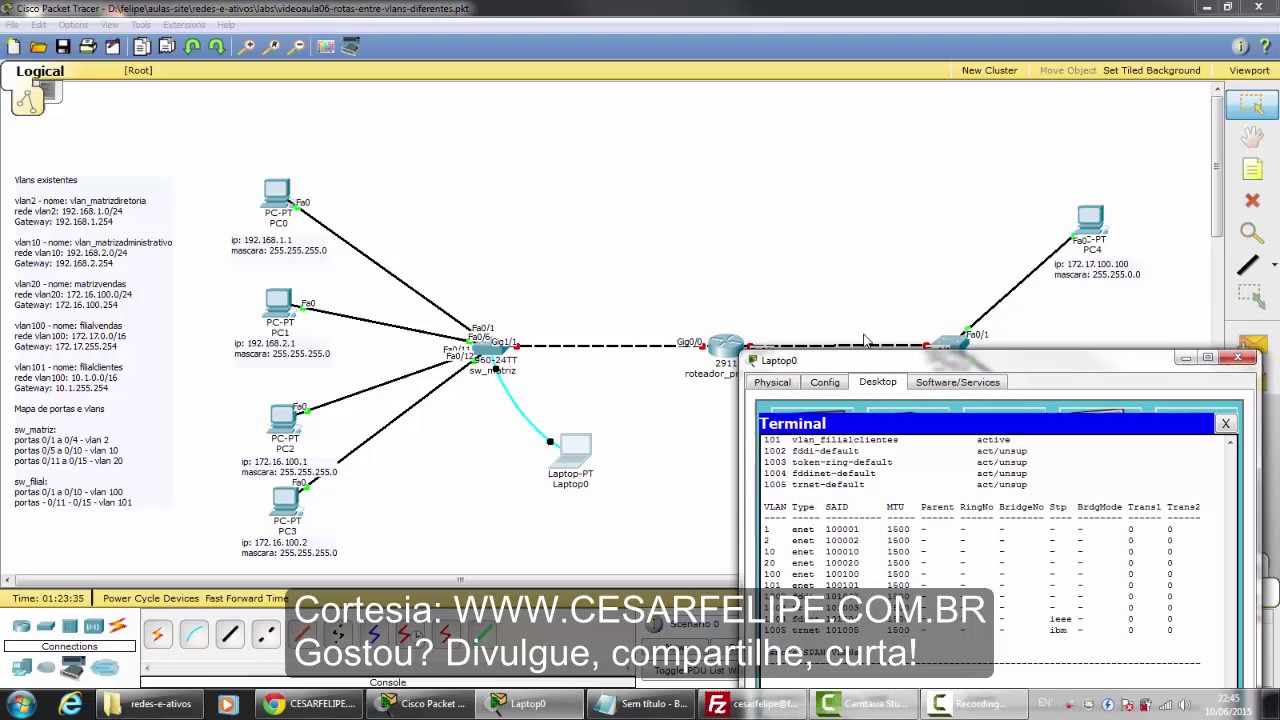Zoom out of the workspace
Screen dimensions: 1280x720
[296, 46]
